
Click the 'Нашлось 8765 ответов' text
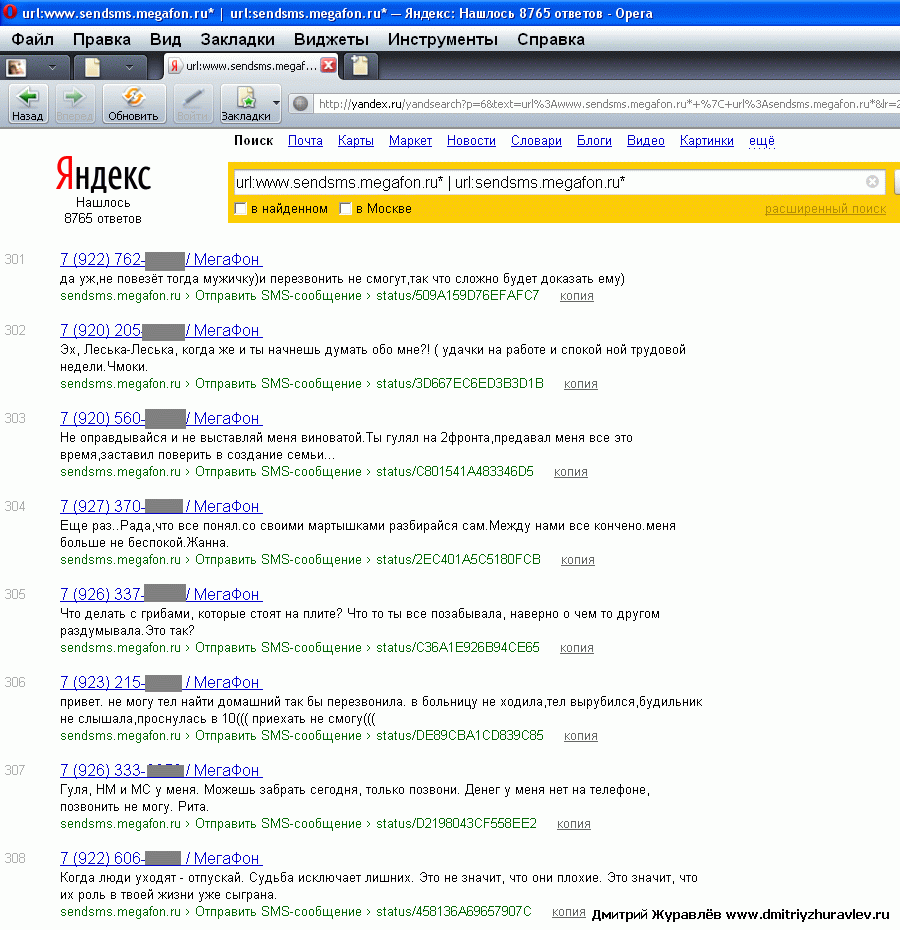(103, 211)
